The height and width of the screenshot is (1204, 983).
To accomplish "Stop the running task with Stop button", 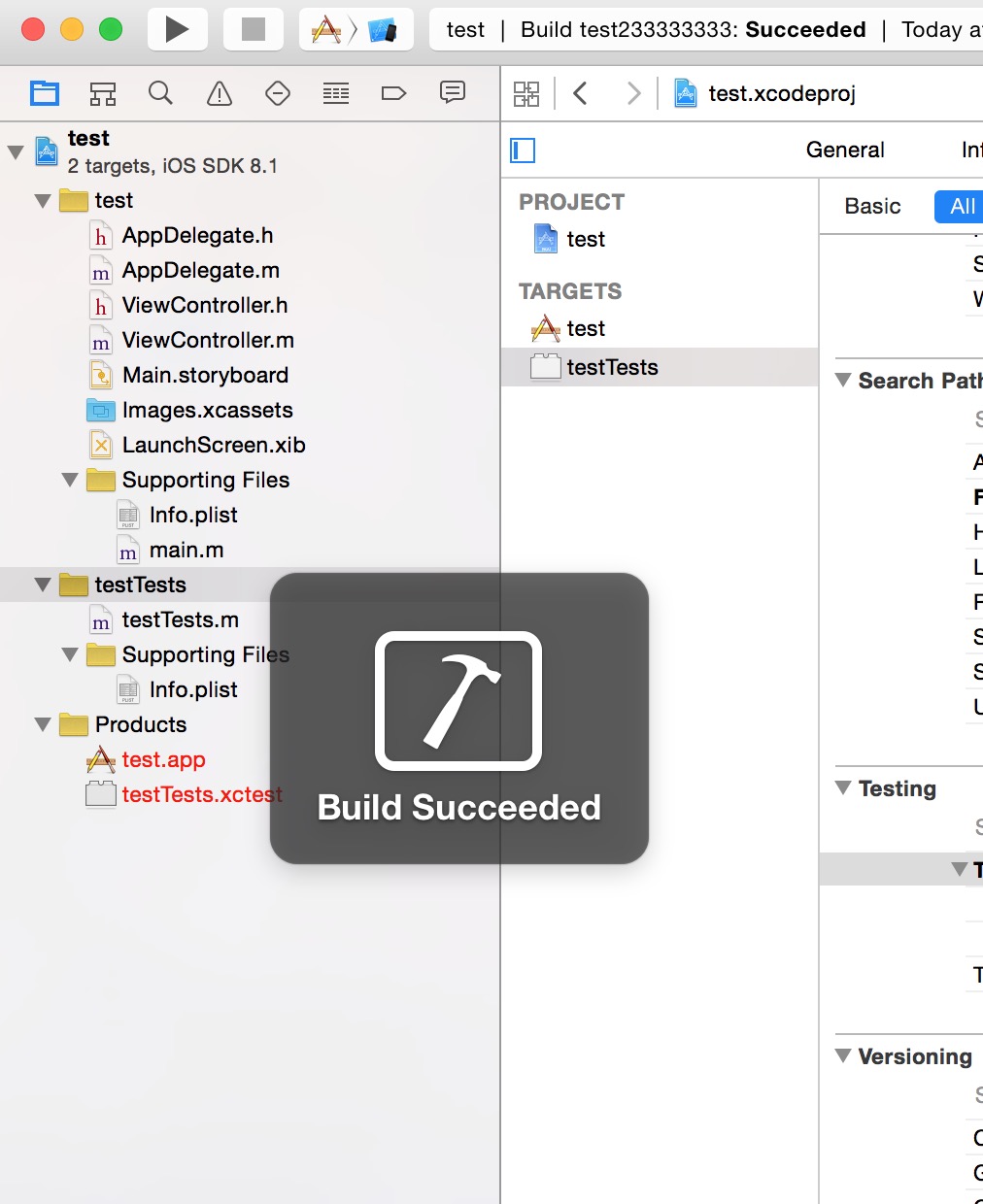I will click(x=254, y=29).
